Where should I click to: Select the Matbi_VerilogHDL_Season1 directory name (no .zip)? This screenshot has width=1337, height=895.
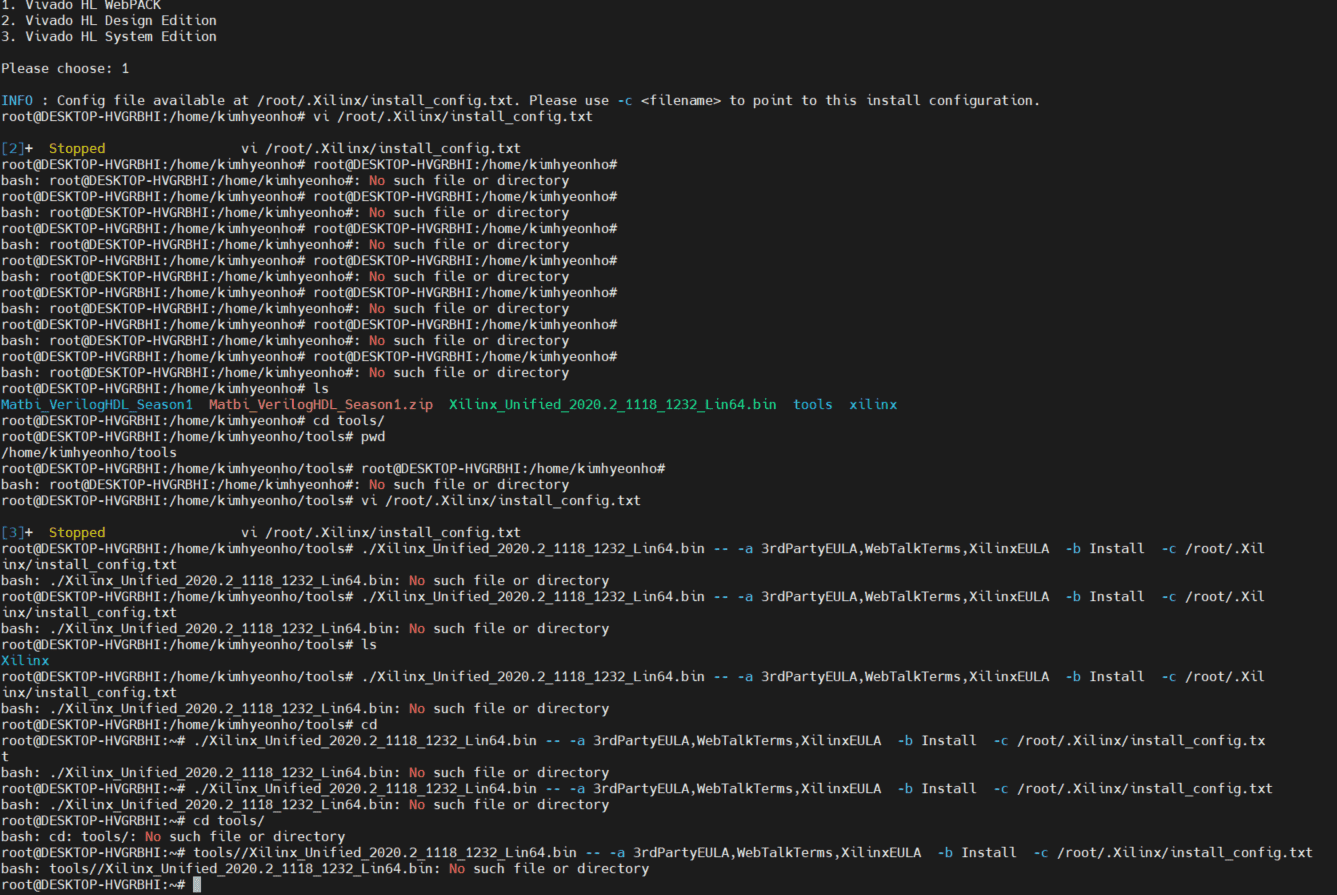(97, 404)
